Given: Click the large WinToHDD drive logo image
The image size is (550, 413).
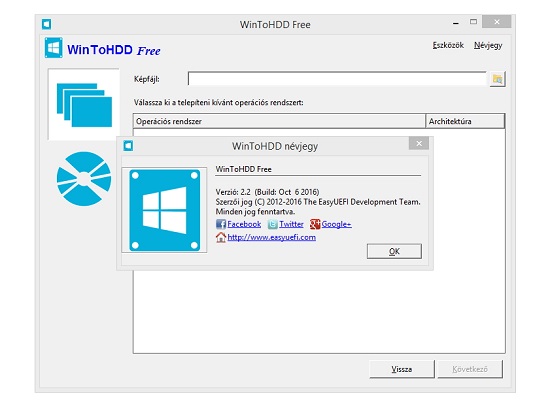Looking at the screenshot, I should click(165, 210).
